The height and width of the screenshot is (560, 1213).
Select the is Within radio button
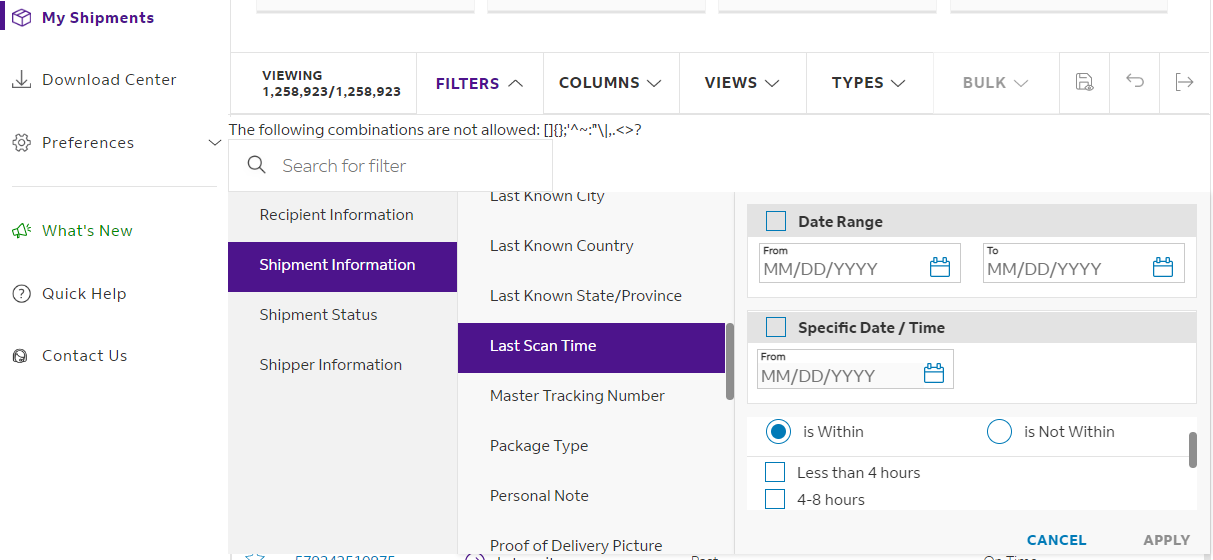click(x=779, y=432)
